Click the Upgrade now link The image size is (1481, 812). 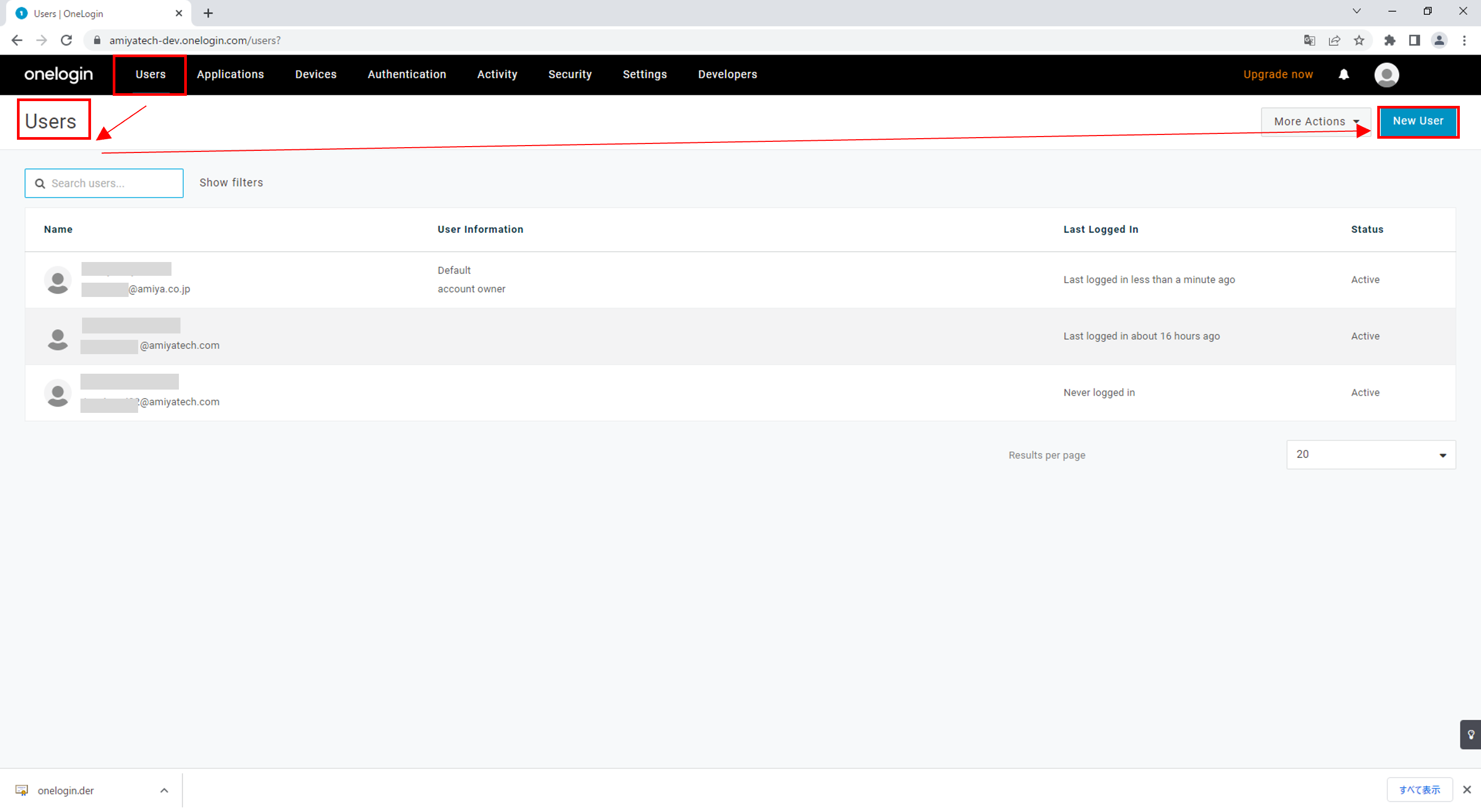(x=1278, y=74)
